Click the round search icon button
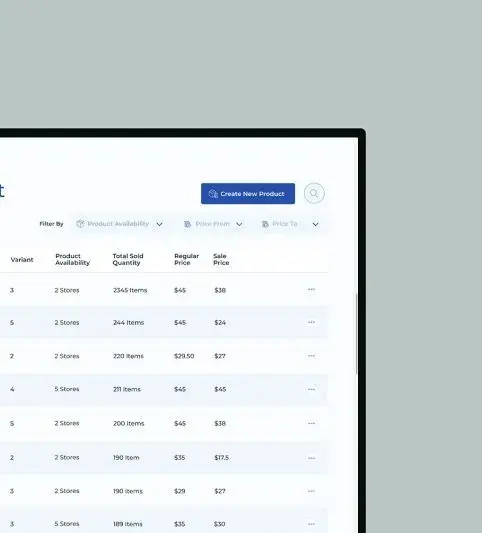The image size is (482, 533). tap(314, 193)
